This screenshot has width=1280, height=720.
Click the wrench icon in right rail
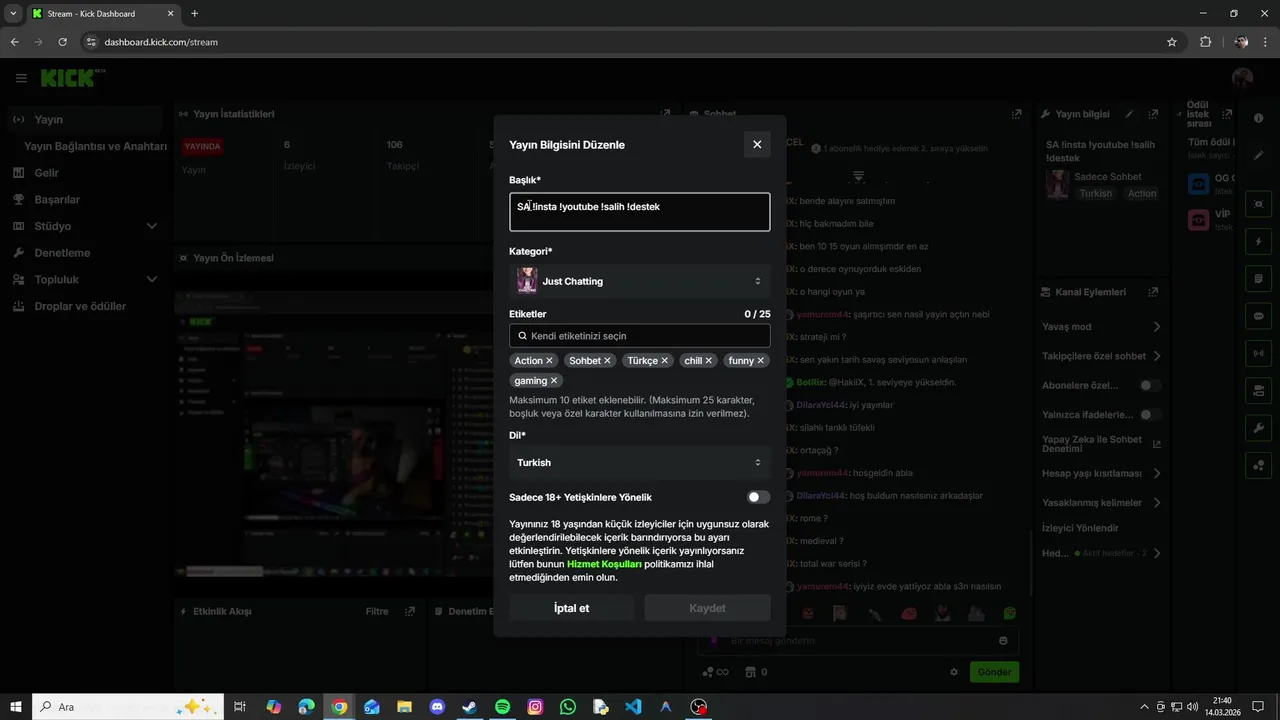(1259, 428)
